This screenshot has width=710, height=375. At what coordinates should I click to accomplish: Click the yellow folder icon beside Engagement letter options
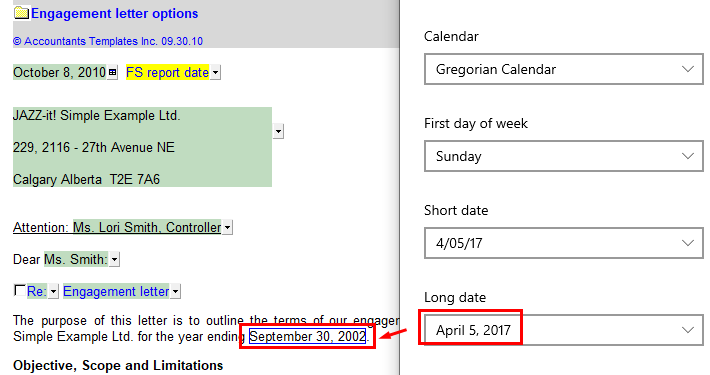21,13
